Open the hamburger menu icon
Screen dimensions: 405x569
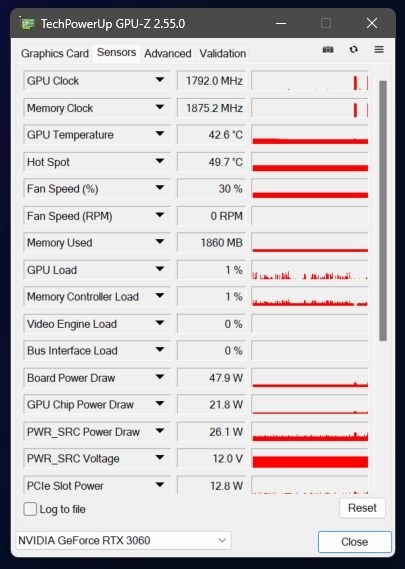(x=379, y=49)
